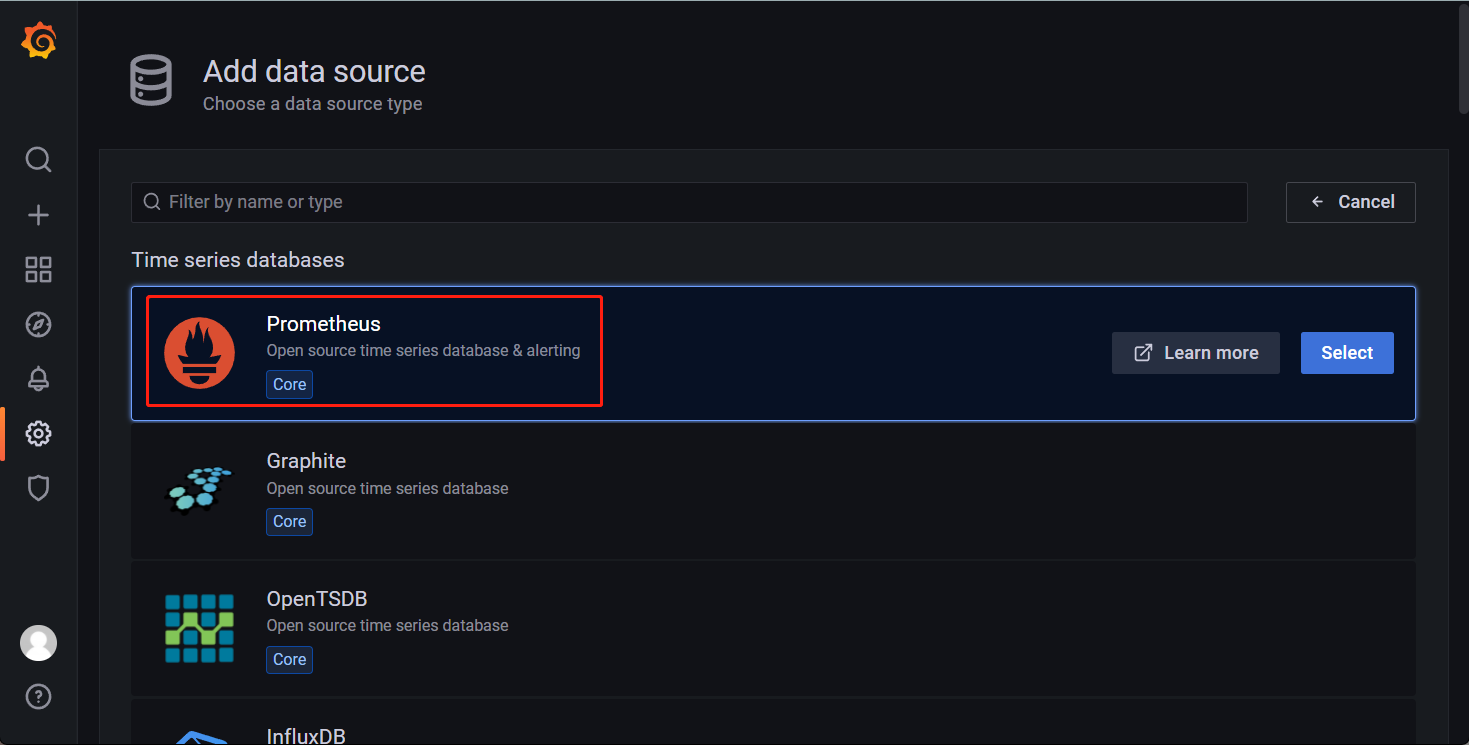Click the database icon beside Add data source
This screenshot has height=745, width=1469.
151,81
